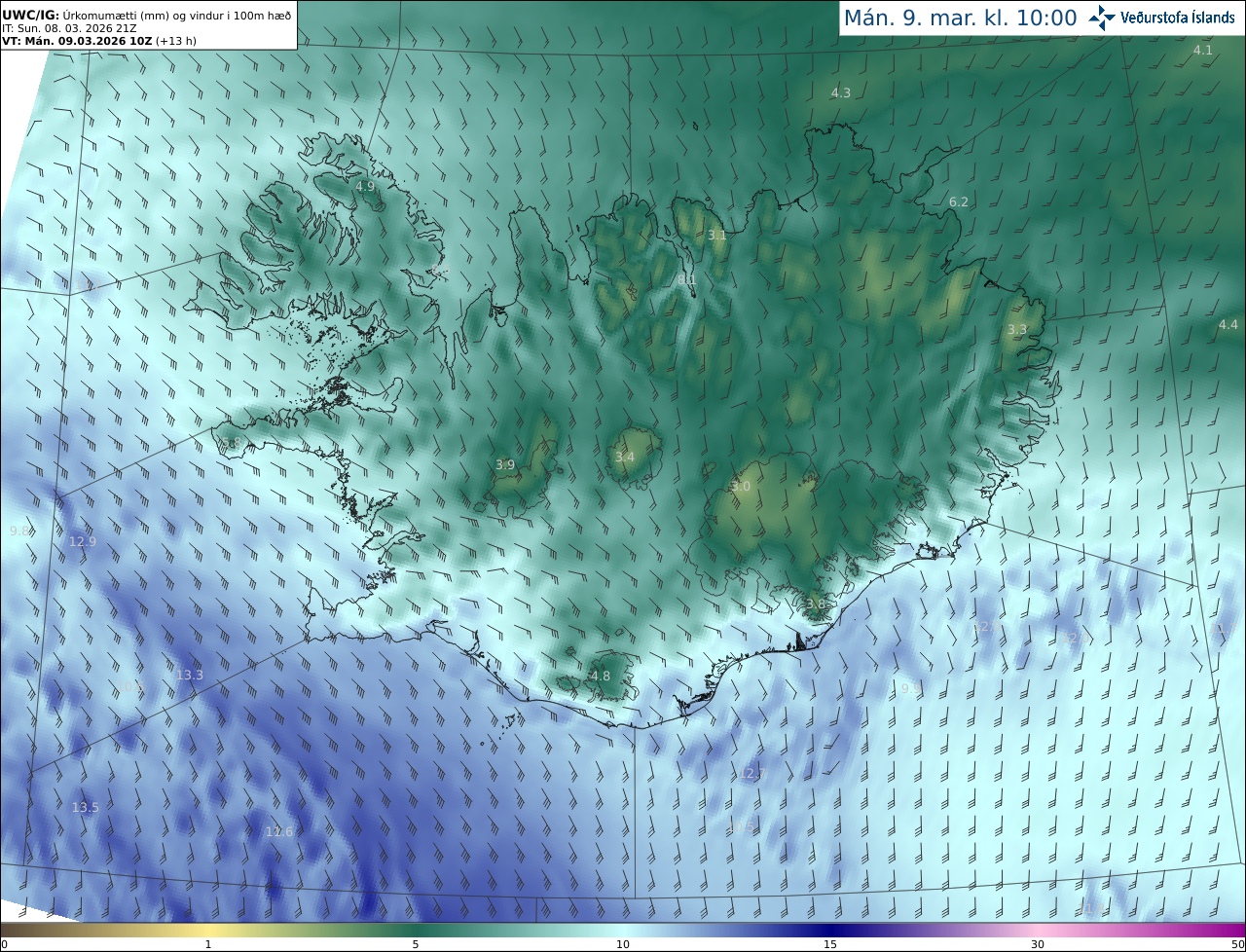
Task: Click the 4.1 value on the map
Action: (1203, 50)
